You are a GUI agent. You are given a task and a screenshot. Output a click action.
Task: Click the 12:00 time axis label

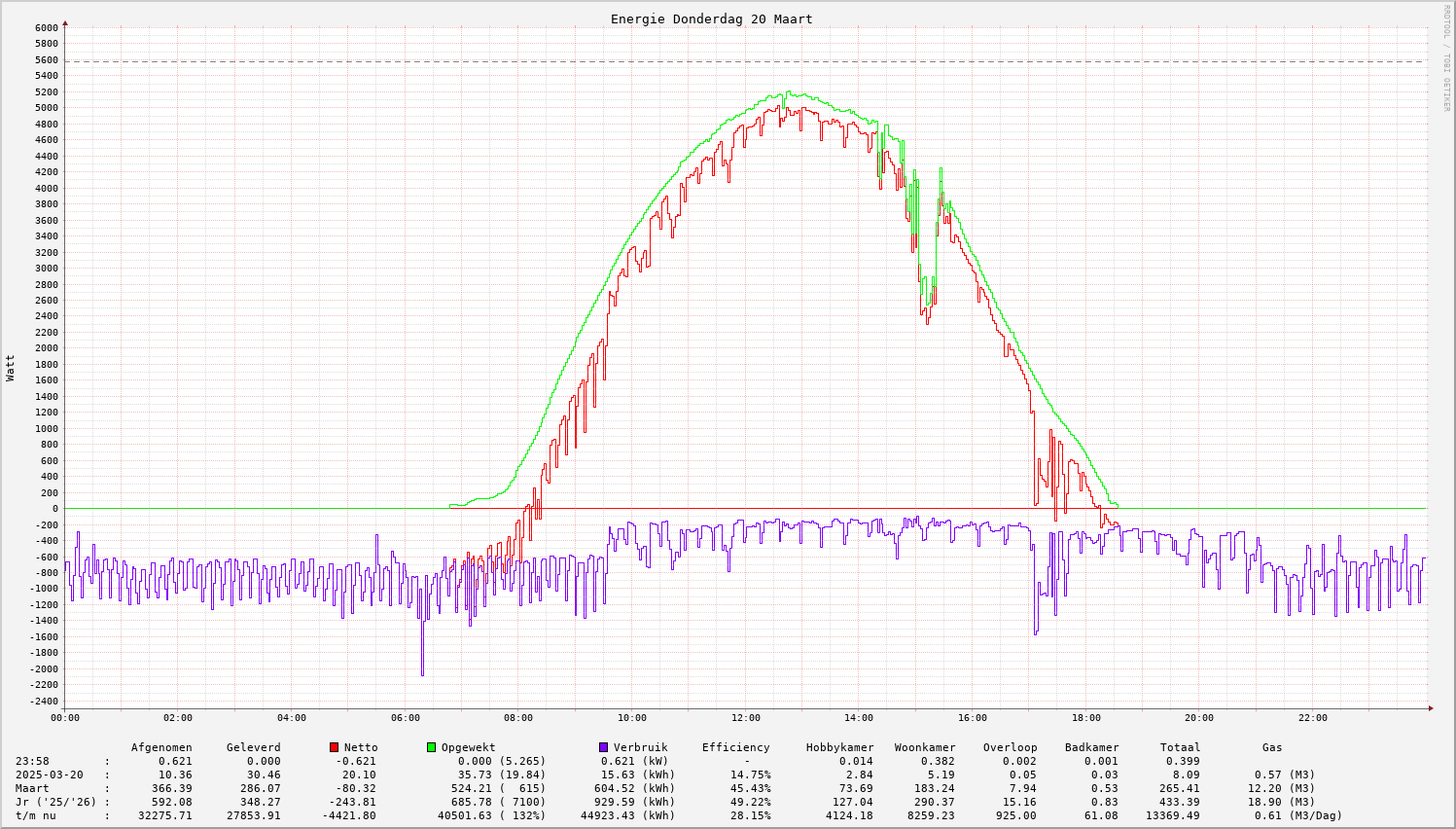click(745, 718)
